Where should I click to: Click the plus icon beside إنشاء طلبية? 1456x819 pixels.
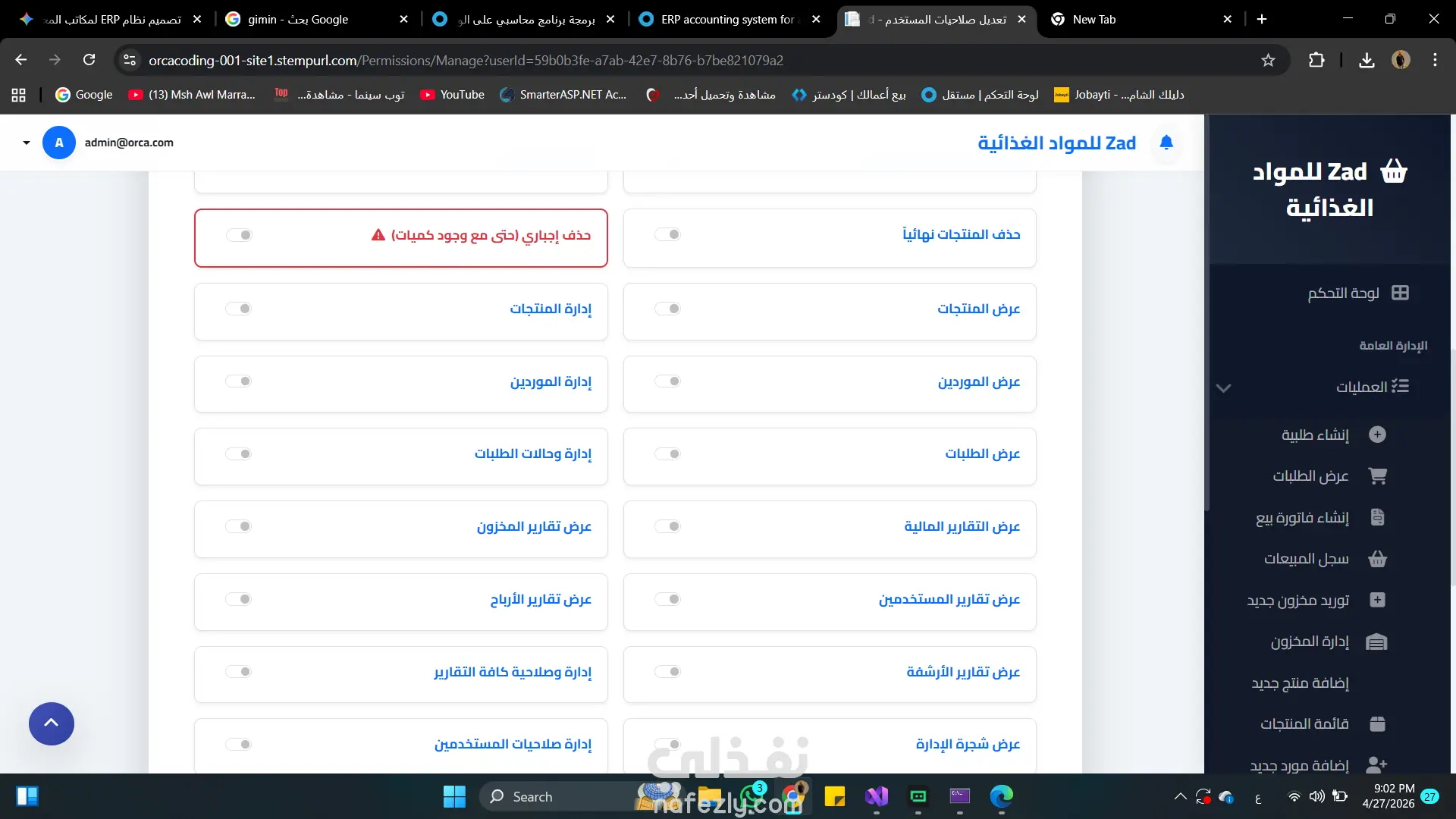1377,435
